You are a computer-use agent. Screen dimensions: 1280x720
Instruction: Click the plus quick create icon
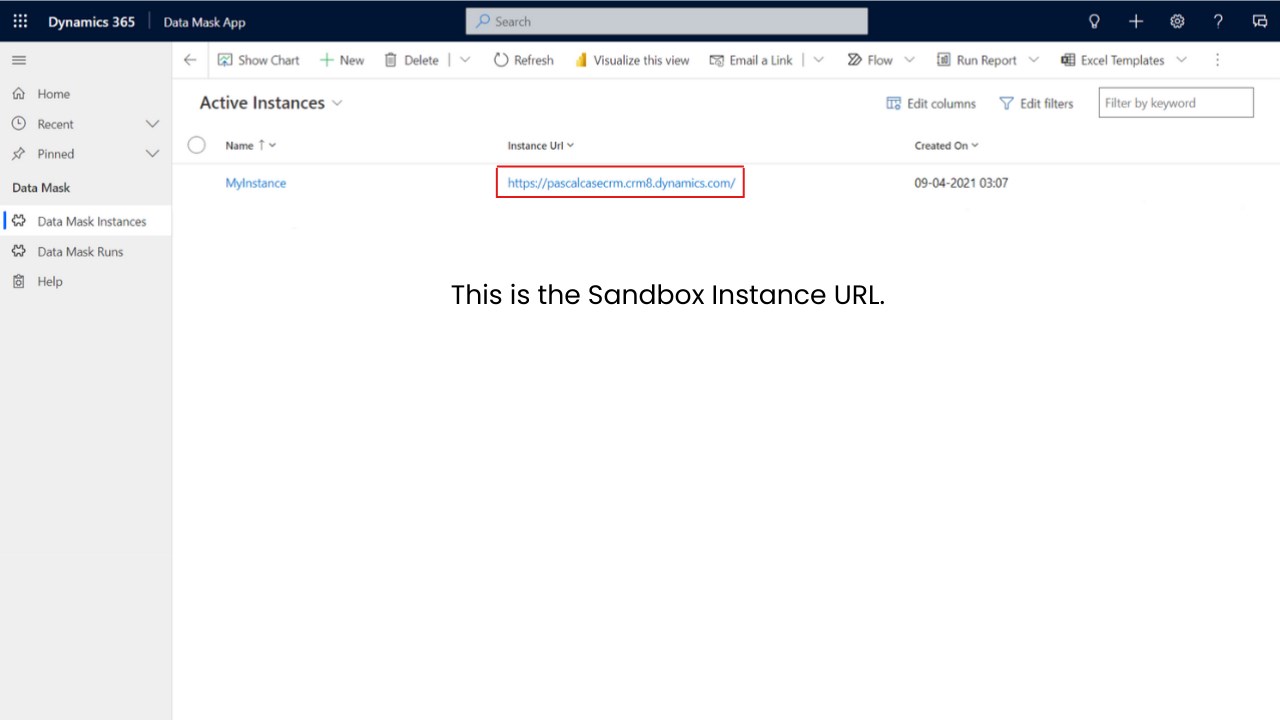tap(1135, 21)
